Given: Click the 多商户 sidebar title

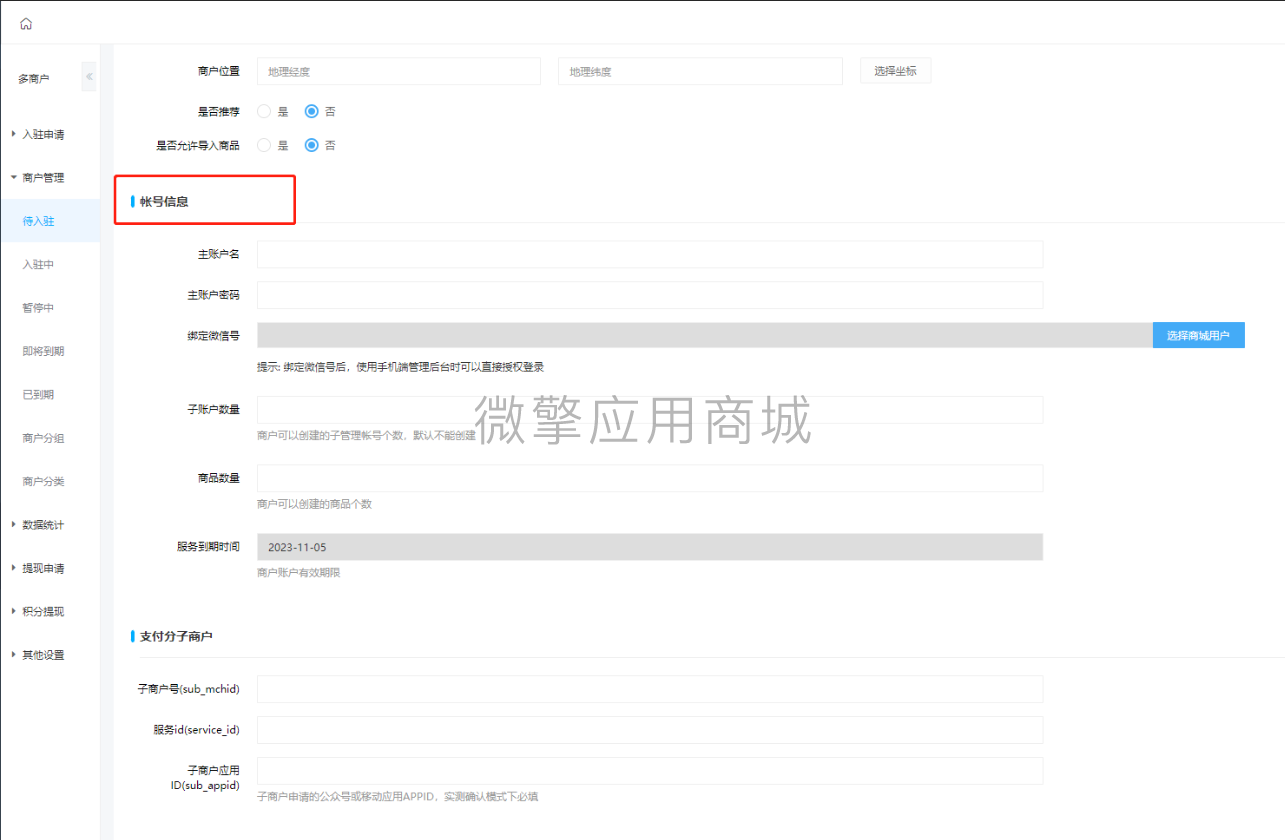Looking at the screenshot, I should tap(34, 78).
